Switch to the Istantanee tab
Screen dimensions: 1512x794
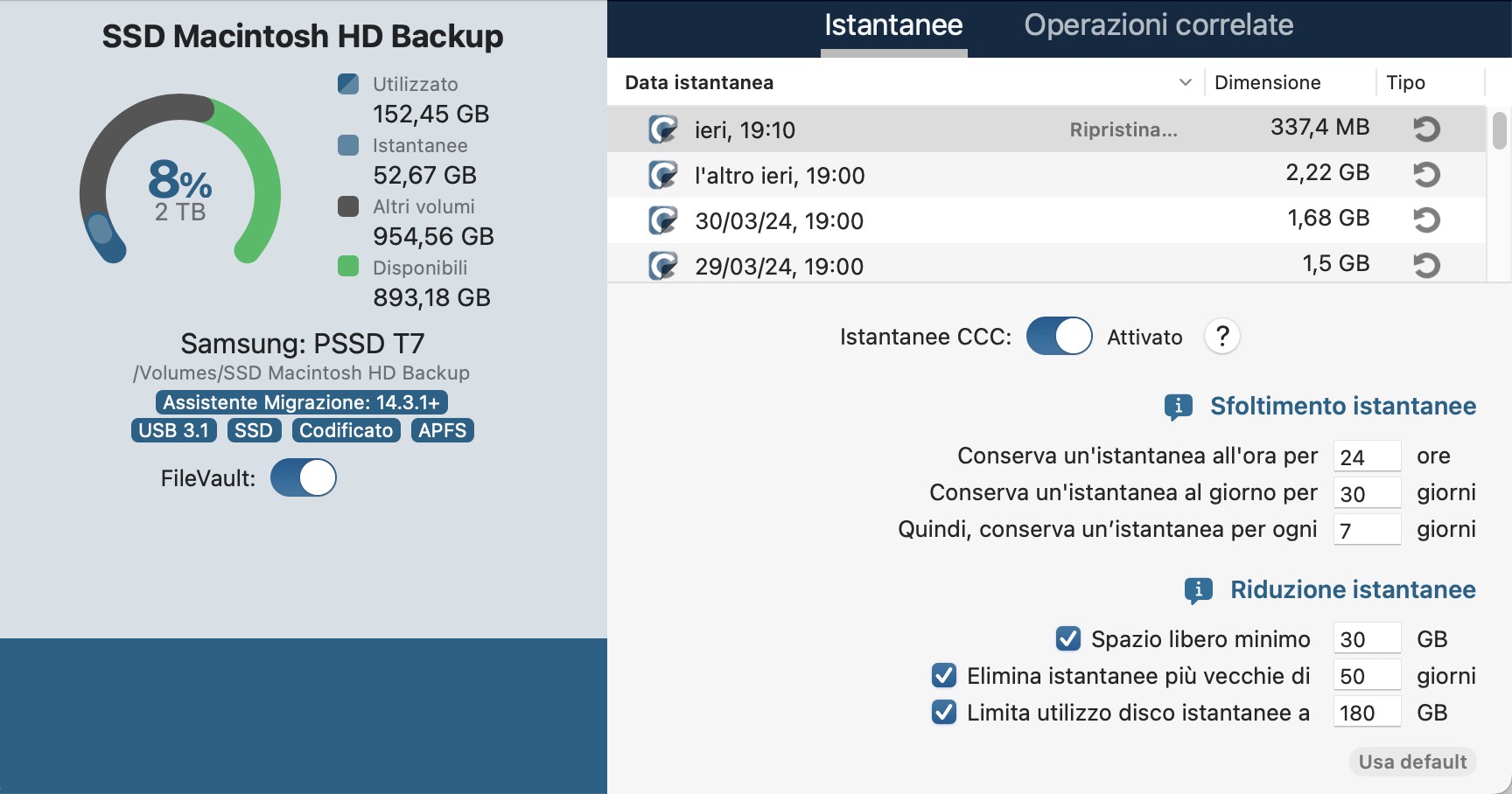pos(893,25)
